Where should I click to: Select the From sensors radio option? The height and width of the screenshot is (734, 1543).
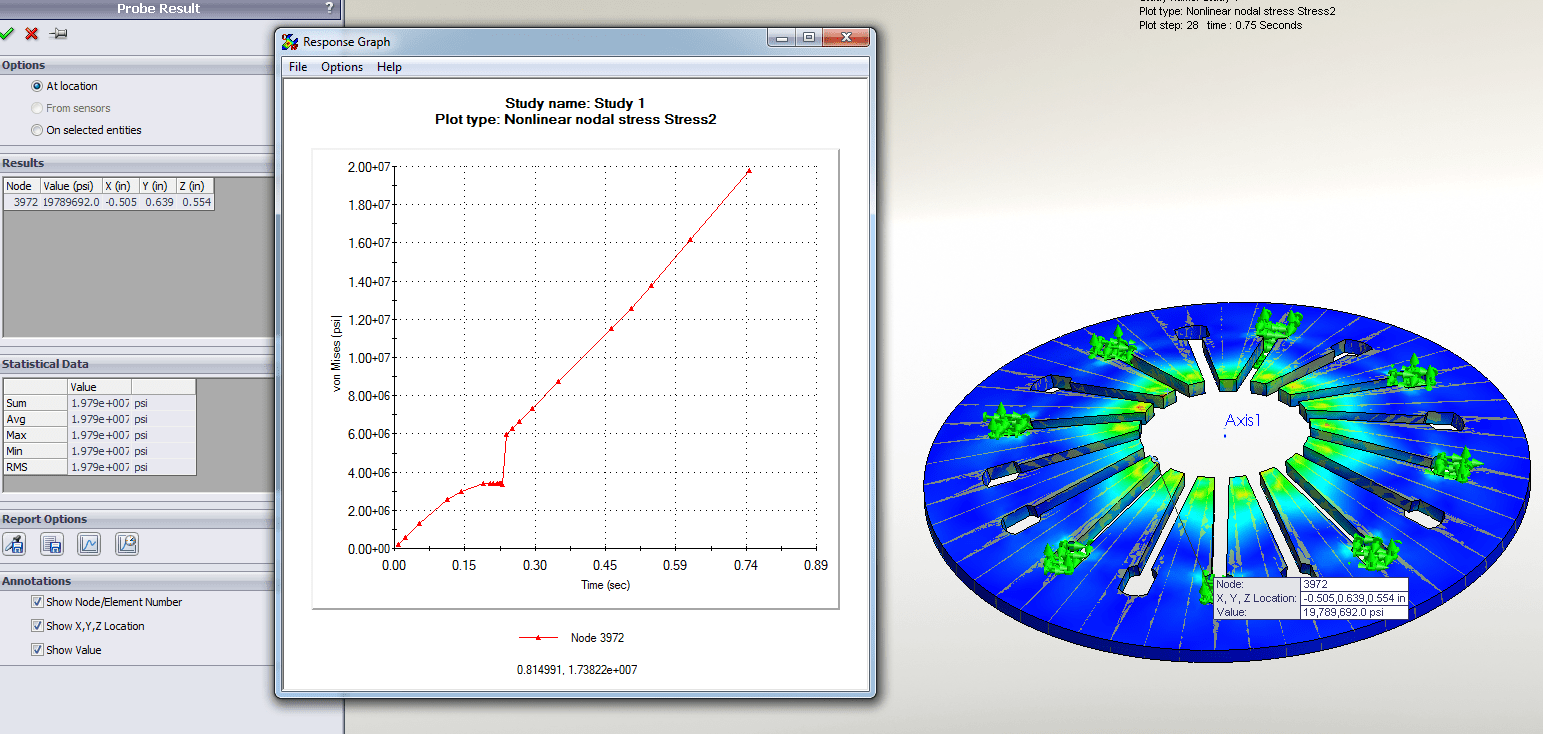37,108
